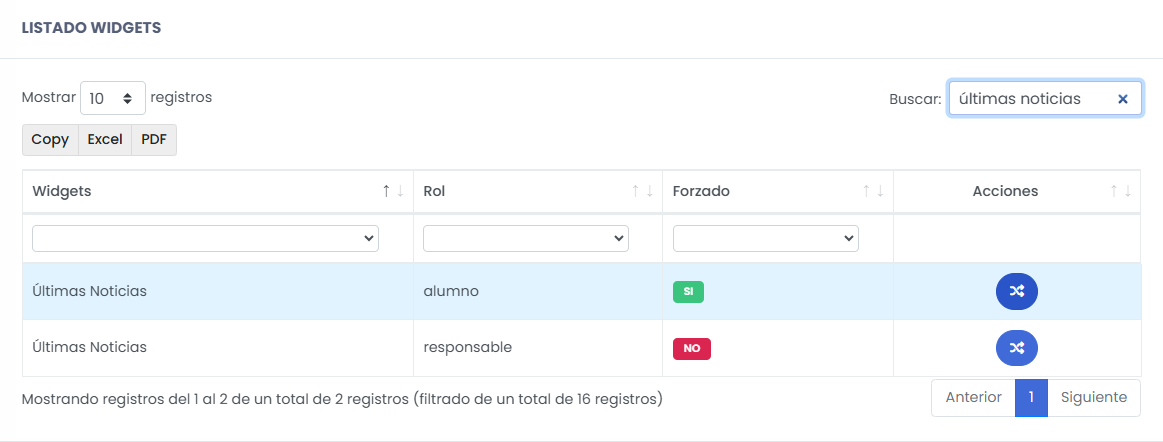Sort by the Forzado column arrows
This screenshot has height=442, width=1163.
pos(873,191)
